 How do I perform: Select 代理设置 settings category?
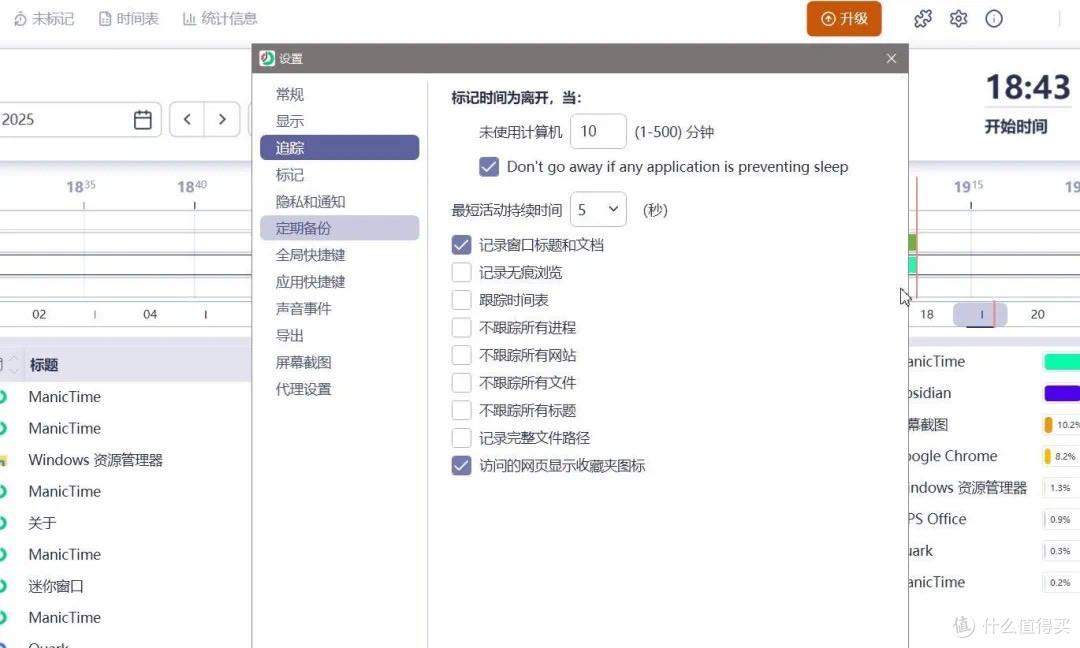tap(340, 390)
